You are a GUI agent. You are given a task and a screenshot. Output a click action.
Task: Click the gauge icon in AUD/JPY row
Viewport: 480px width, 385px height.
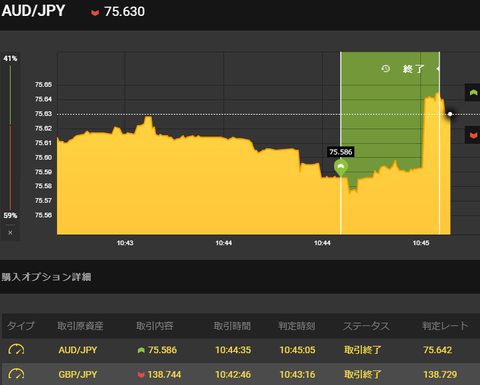click(16, 350)
